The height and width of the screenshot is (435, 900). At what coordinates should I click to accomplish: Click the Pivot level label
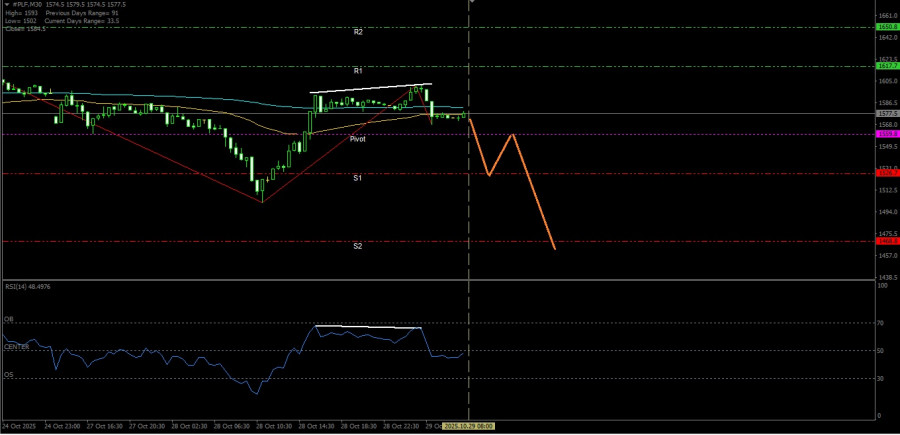[x=357, y=139]
